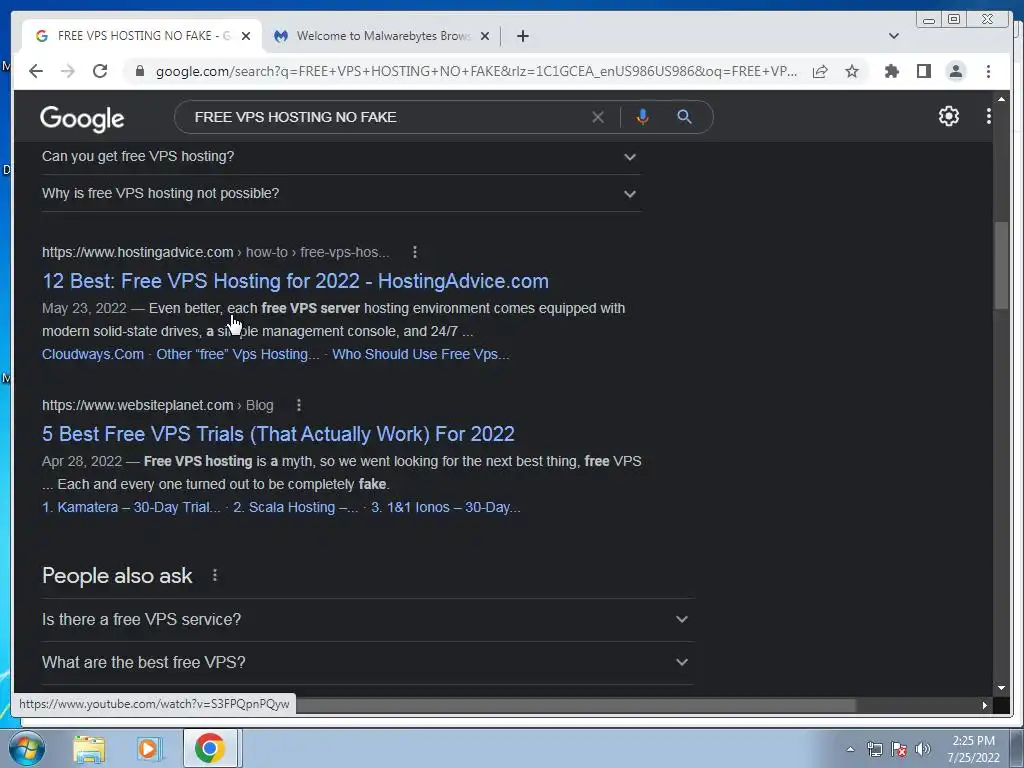This screenshot has height=768, width=1024.
Task: Open '5 Best Free VPS Trials' result
Action: point(278,434)
